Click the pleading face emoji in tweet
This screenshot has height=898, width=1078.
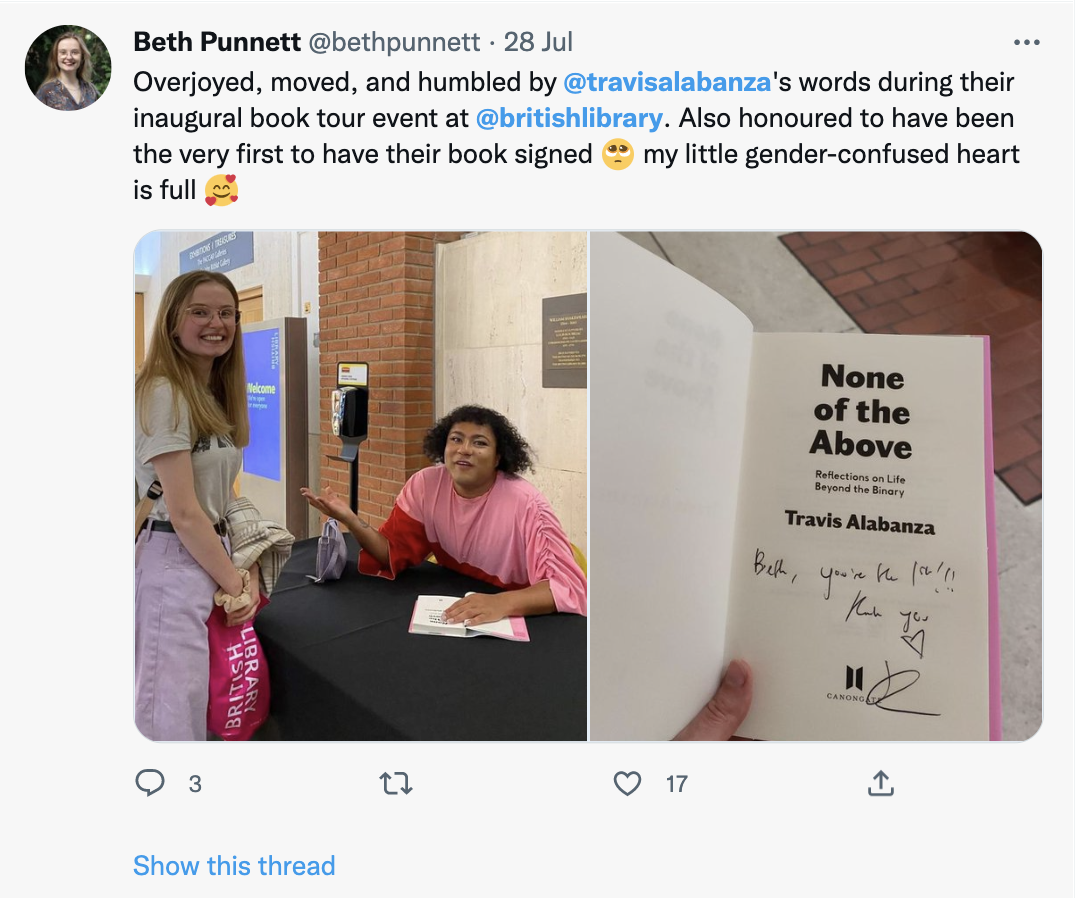click(x=618, y=155)
